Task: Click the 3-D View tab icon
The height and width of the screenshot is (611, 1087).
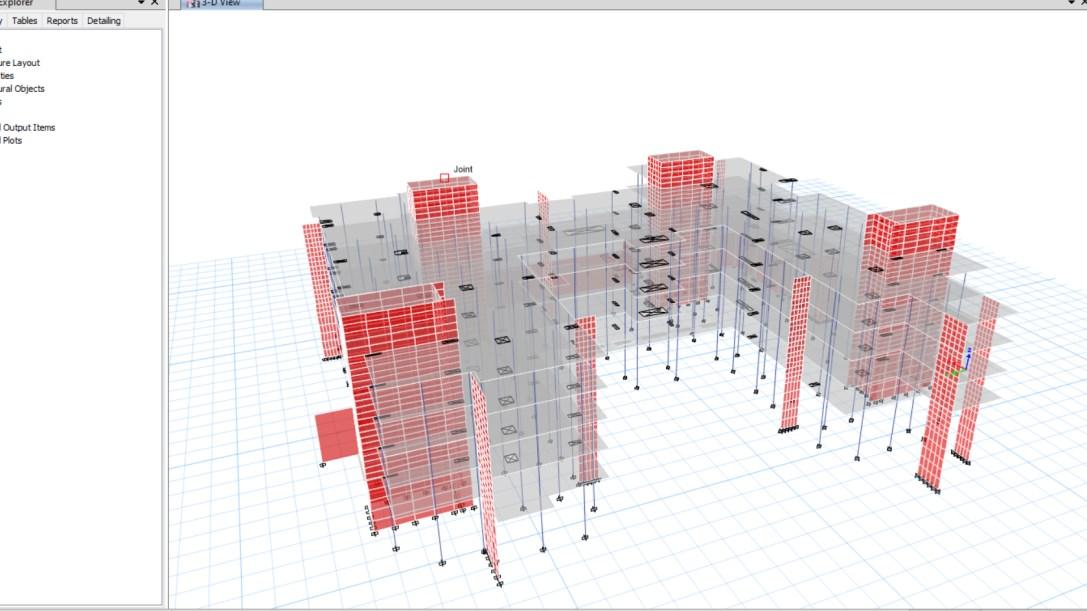Action: tap(193, 3)
